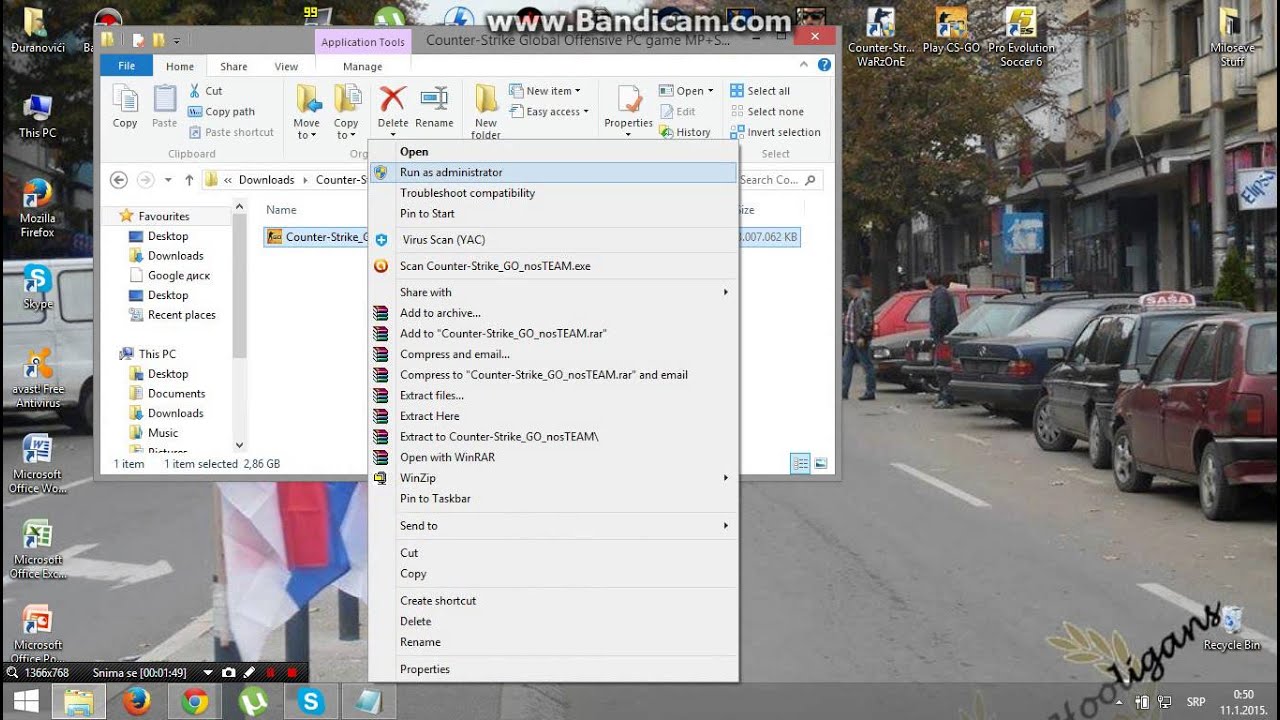Click Downloads in the address bar
The height and width of the screenshot is (720, 1280).
pos(266,180)
